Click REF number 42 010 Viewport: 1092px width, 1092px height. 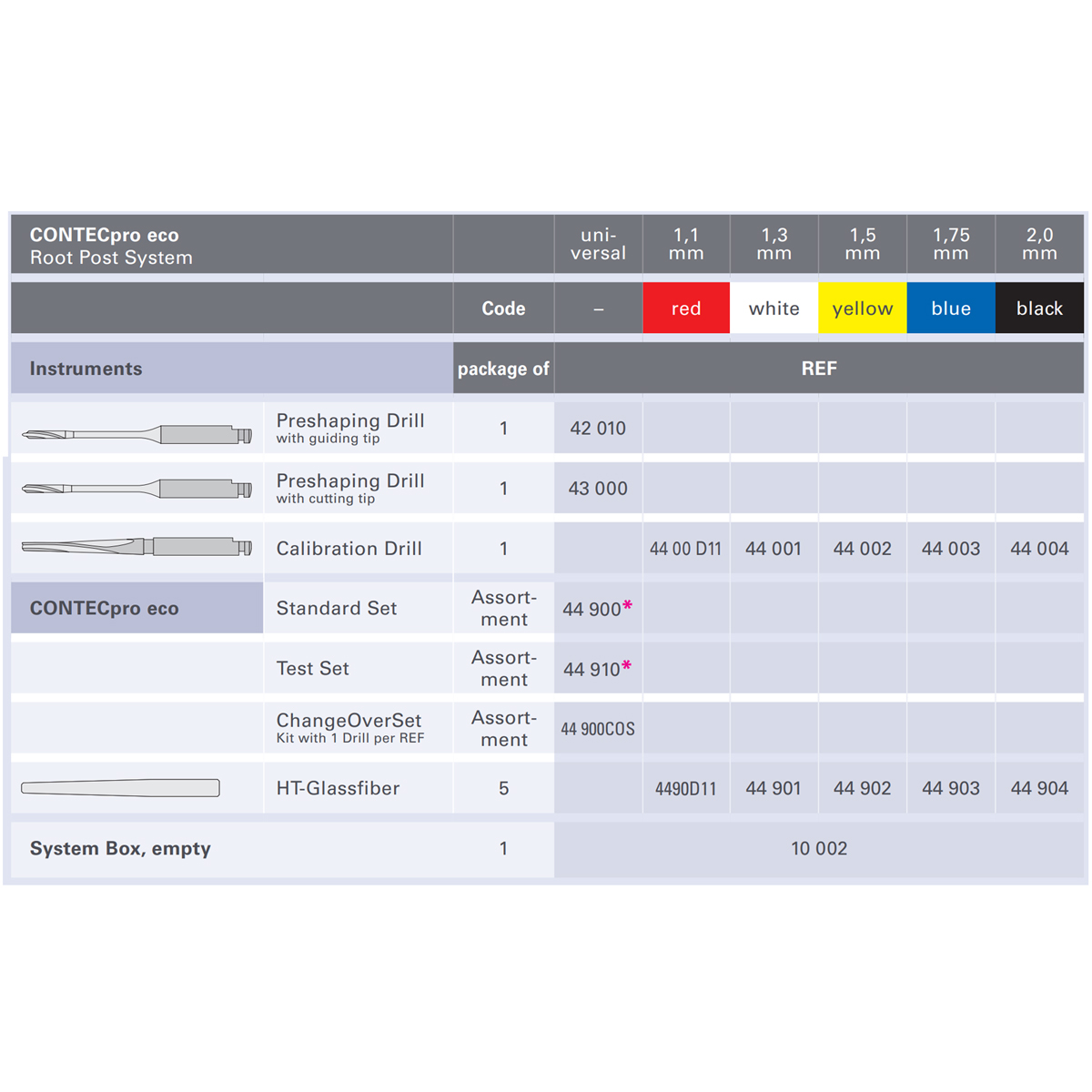click(x=598, y=429)
